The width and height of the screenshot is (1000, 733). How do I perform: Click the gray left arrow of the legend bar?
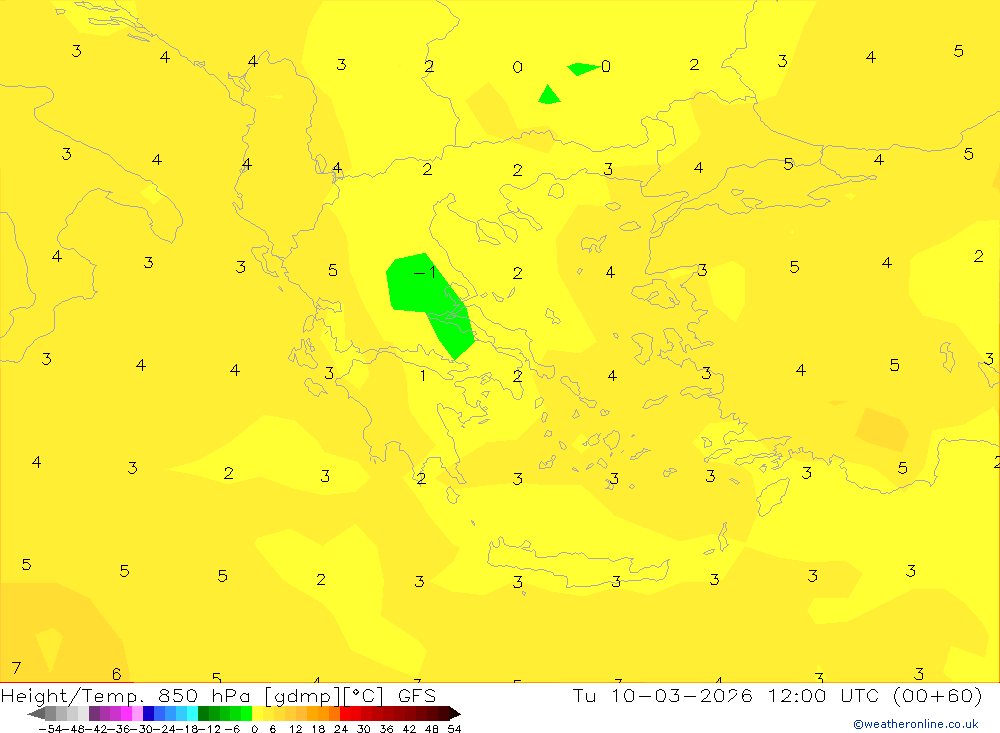click(x=36, y=714)
